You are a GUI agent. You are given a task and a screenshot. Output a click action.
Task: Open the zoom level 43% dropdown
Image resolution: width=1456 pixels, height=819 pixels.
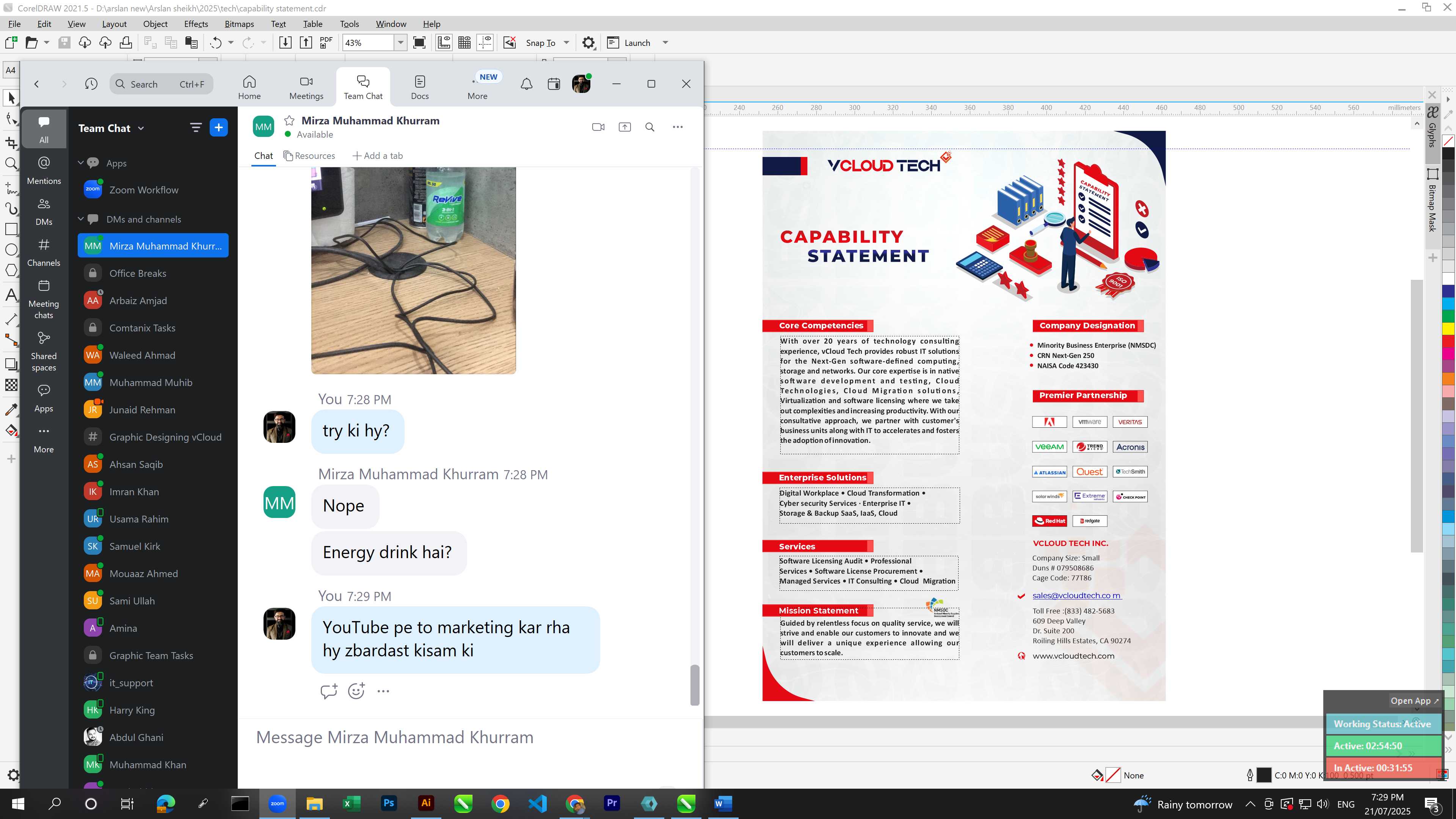click(400, 42)
